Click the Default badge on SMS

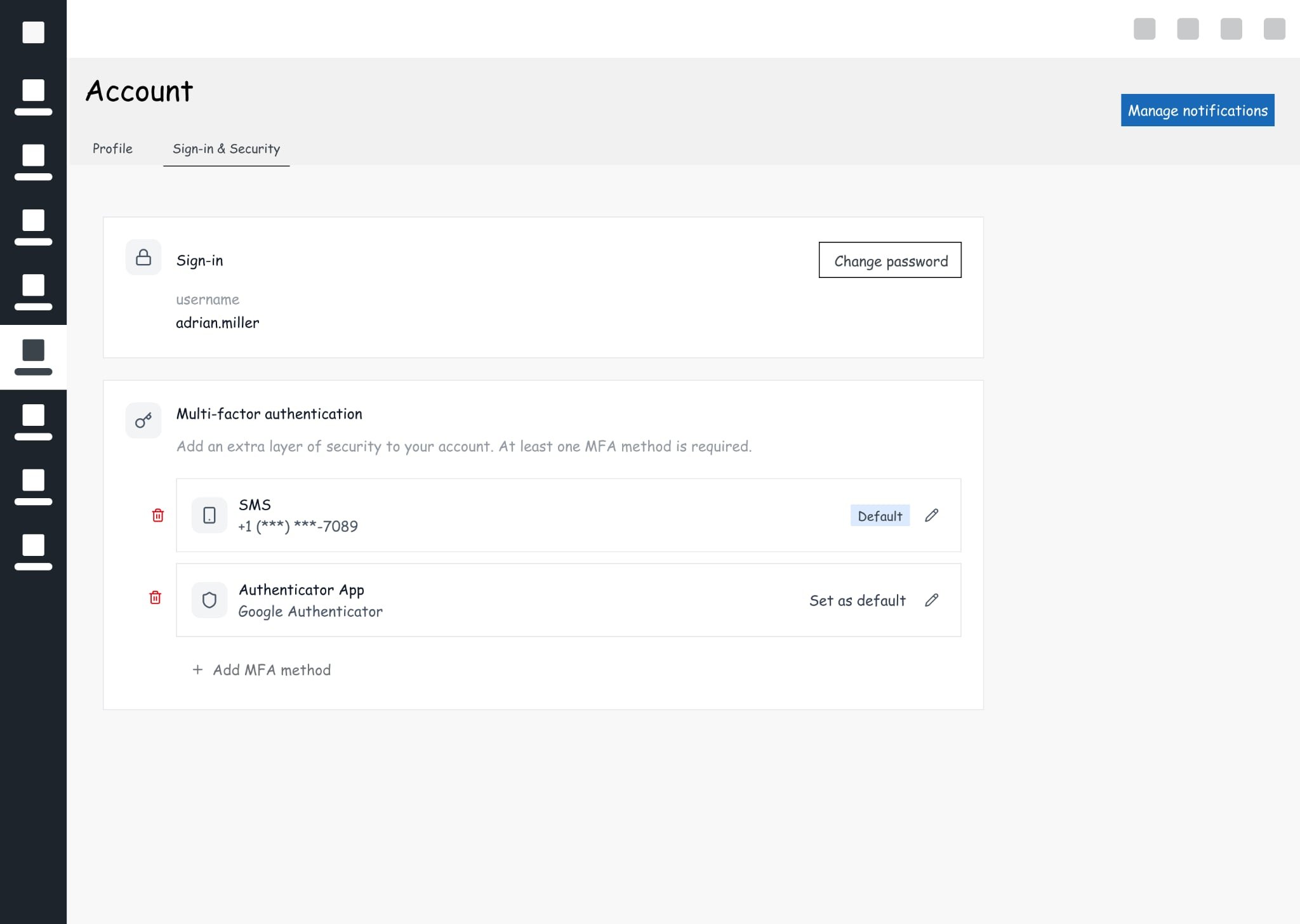point(880,516)
